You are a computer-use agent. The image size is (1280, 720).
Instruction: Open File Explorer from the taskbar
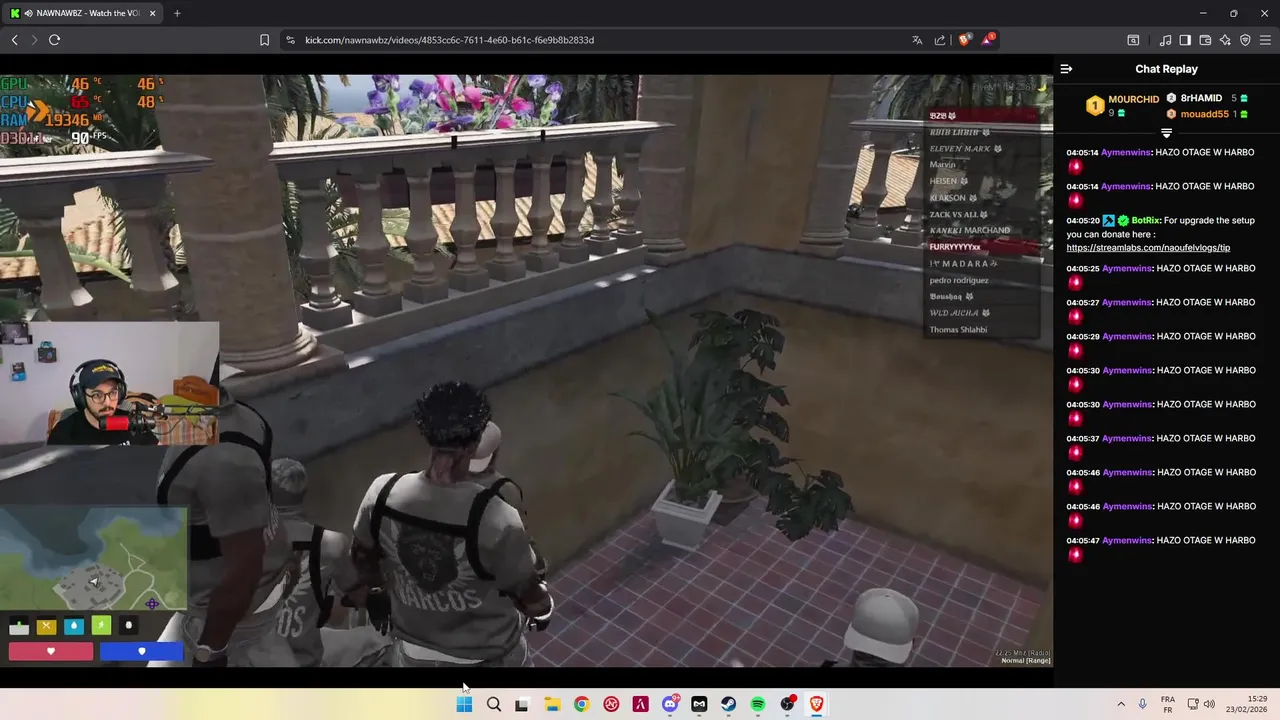pyautogui.click(x=552, y=705)
